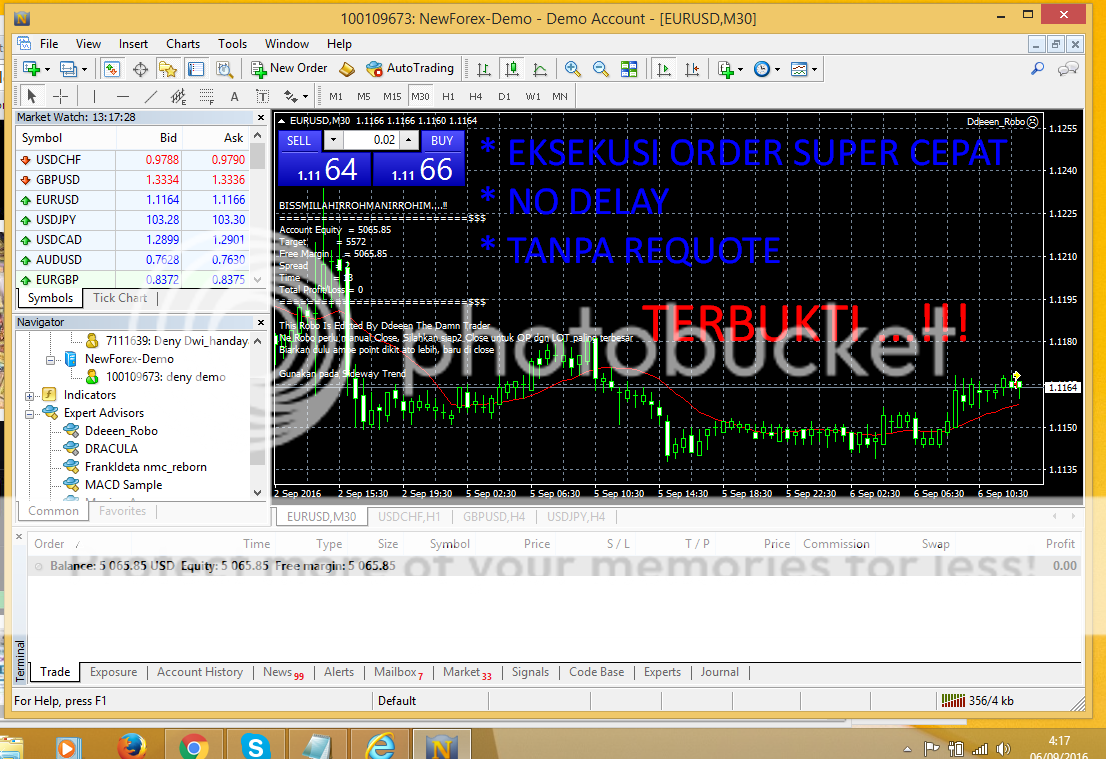This screenshot has width=1106, height=759.
Task: Click the Zoom In magnifier icon
Action: (572, 69)
